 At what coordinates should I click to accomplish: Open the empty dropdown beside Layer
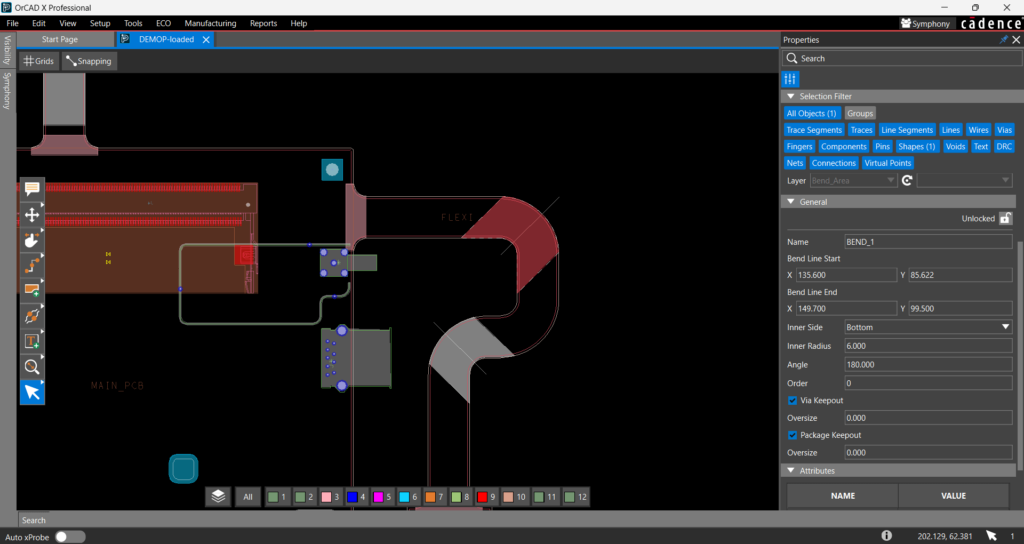(x=965, y=180)
